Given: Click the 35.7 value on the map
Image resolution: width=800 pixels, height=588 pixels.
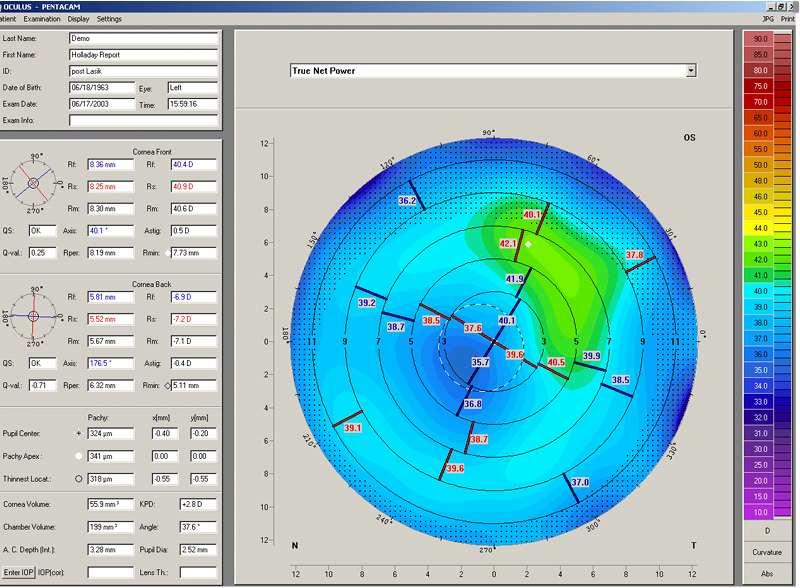Looking at the screenshot, I should point(480,362).
